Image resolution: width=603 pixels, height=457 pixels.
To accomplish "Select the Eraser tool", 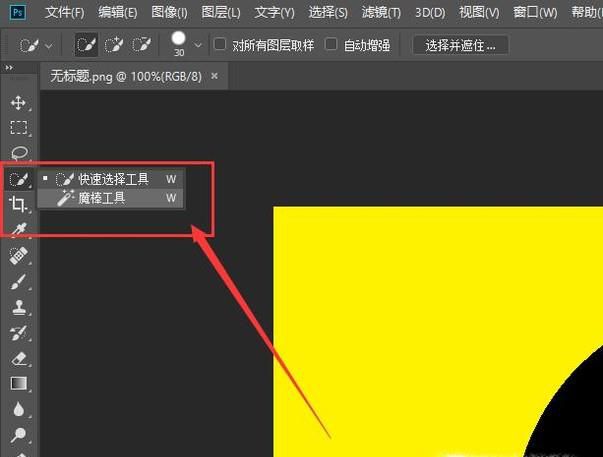I will click(x=18, y=359).
